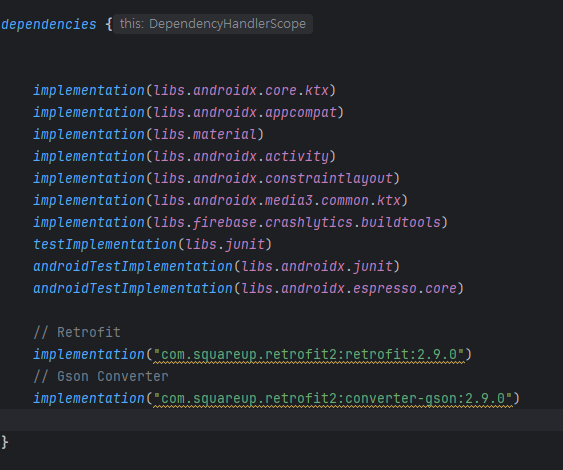Click the libs.material reference
The width and height of the screenshot is (563, 470).
pyautogui.click(x=205, y=134)
